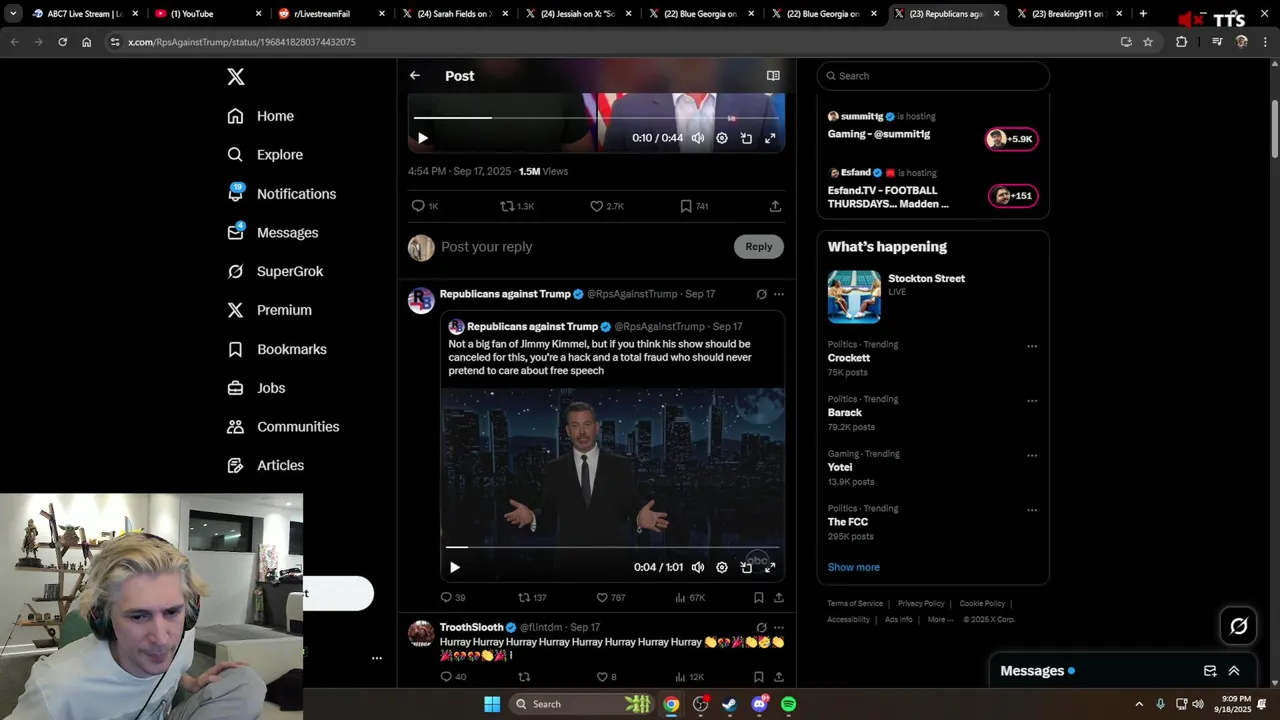Screen dimensions: 1280x720
Task: Play the Jimmy Kimmel video
Action: coord(454,567)
